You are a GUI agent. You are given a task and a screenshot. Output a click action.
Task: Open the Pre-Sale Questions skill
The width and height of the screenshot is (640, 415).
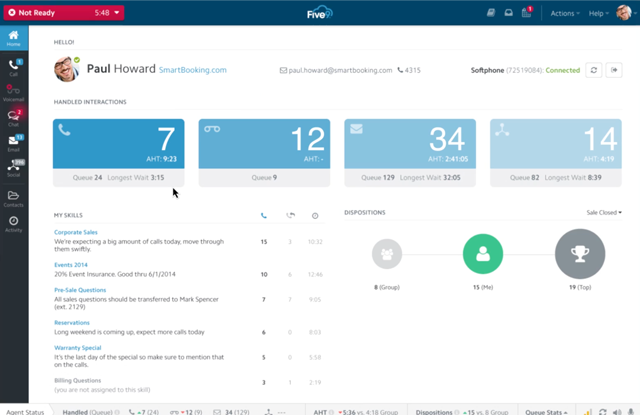(x=80, y=290)
